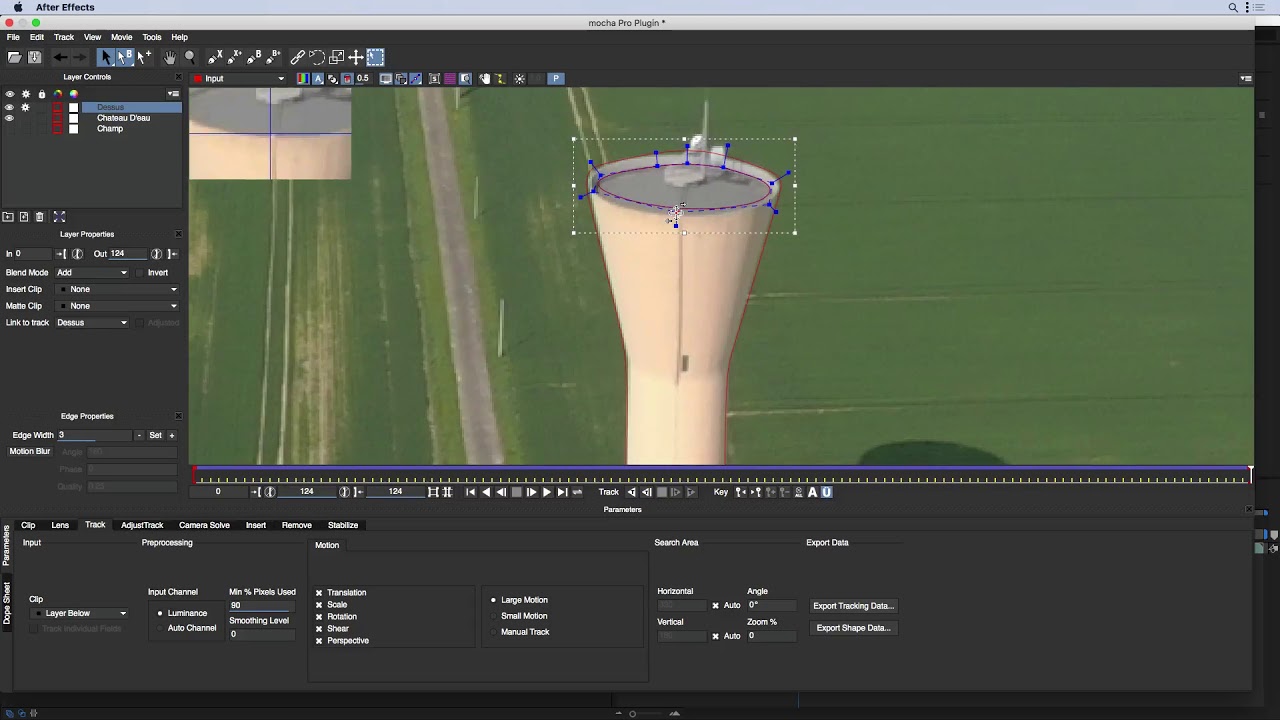This screenshot has width=1280, height=720.
Task: Open the layer controls panel options menu
Action: click(173, 94)
